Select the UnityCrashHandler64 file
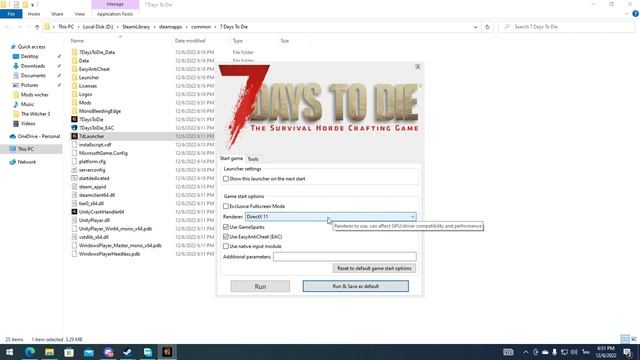640x360 pixels. tap(101, 212)
